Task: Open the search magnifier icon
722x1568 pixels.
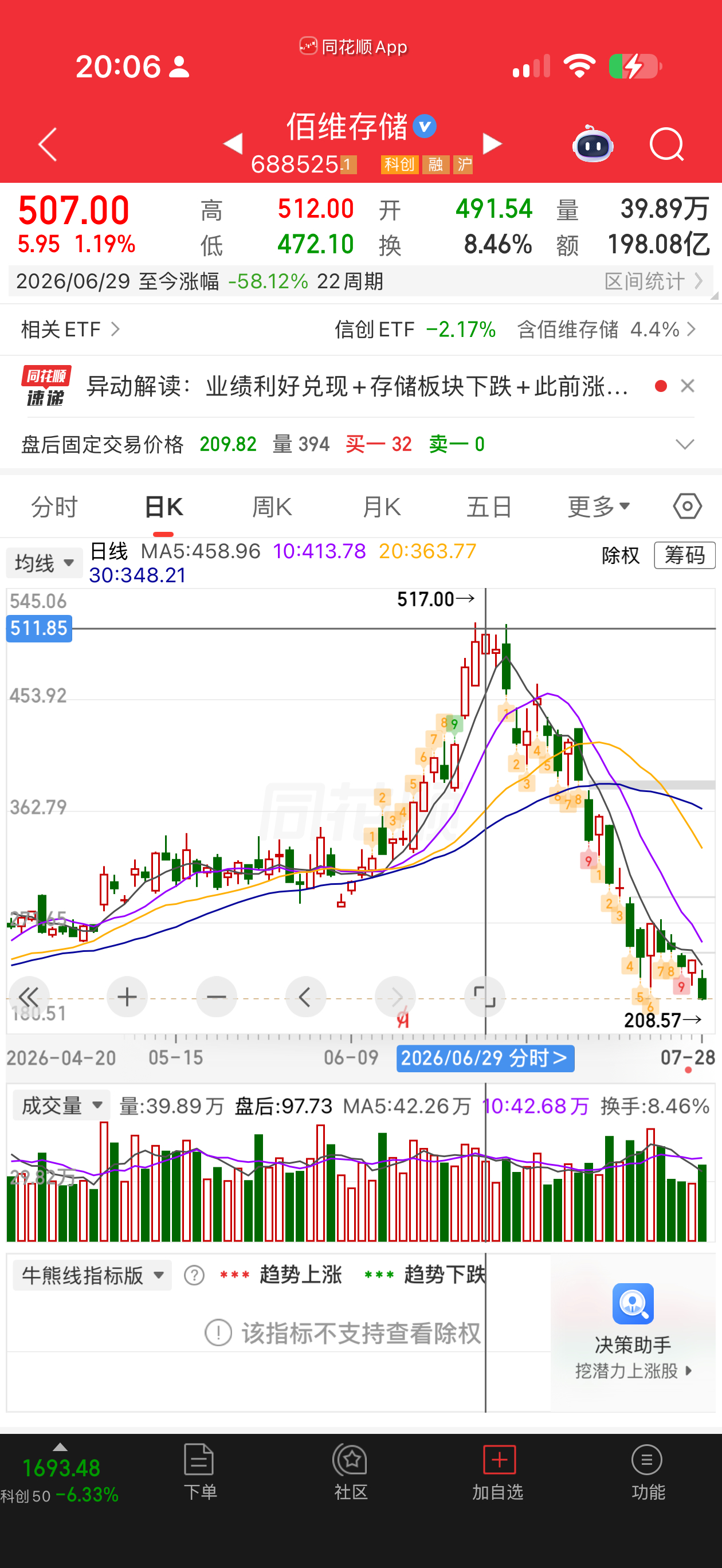Action: point(666,144)
